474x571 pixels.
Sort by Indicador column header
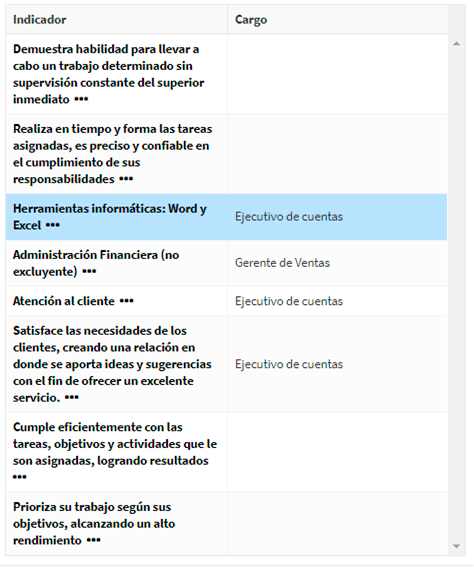40,20
